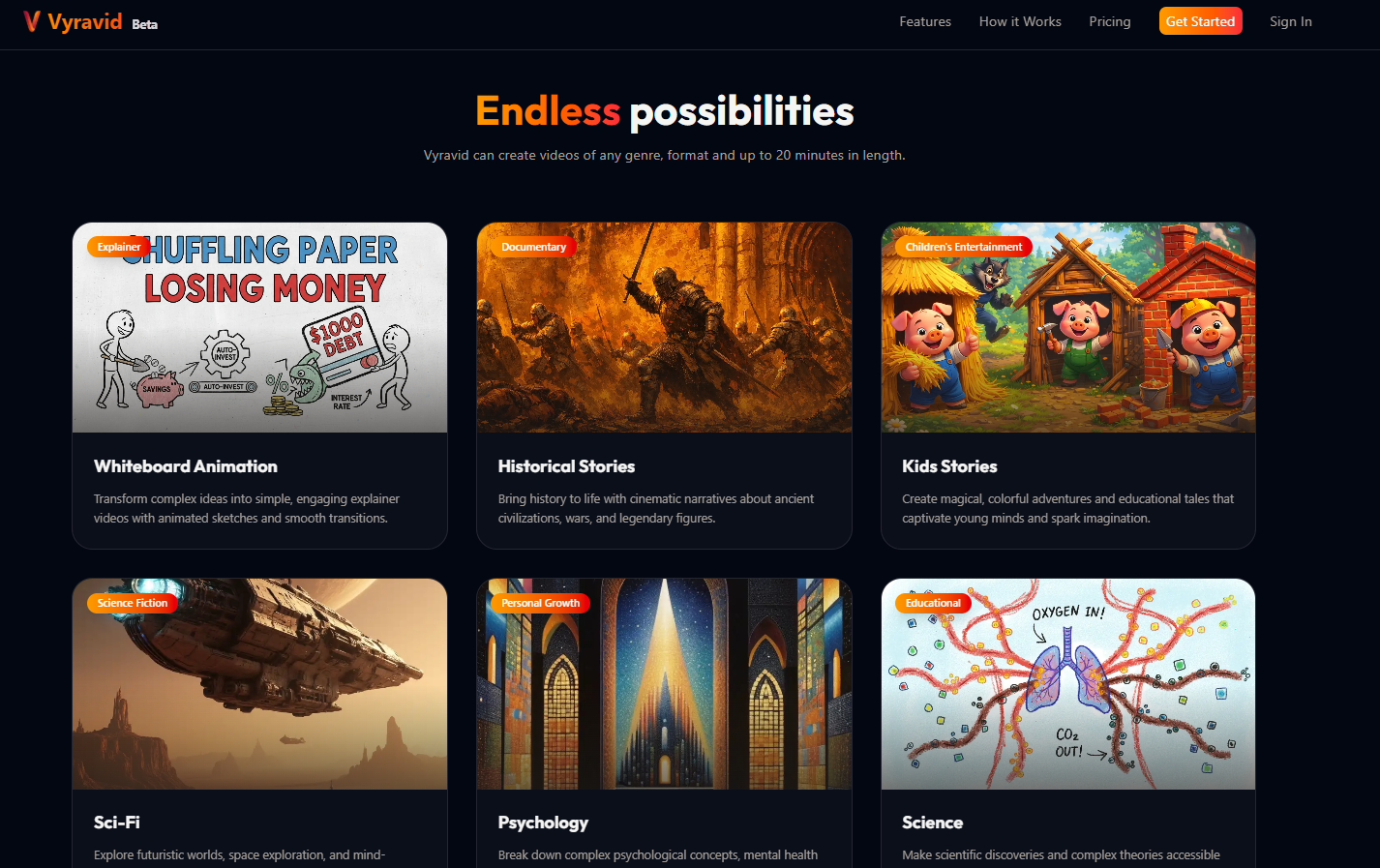Click the Historical Stories card title
This screenshot has width=1380, height=868.
pyautogui.click(x=566, y=466)
